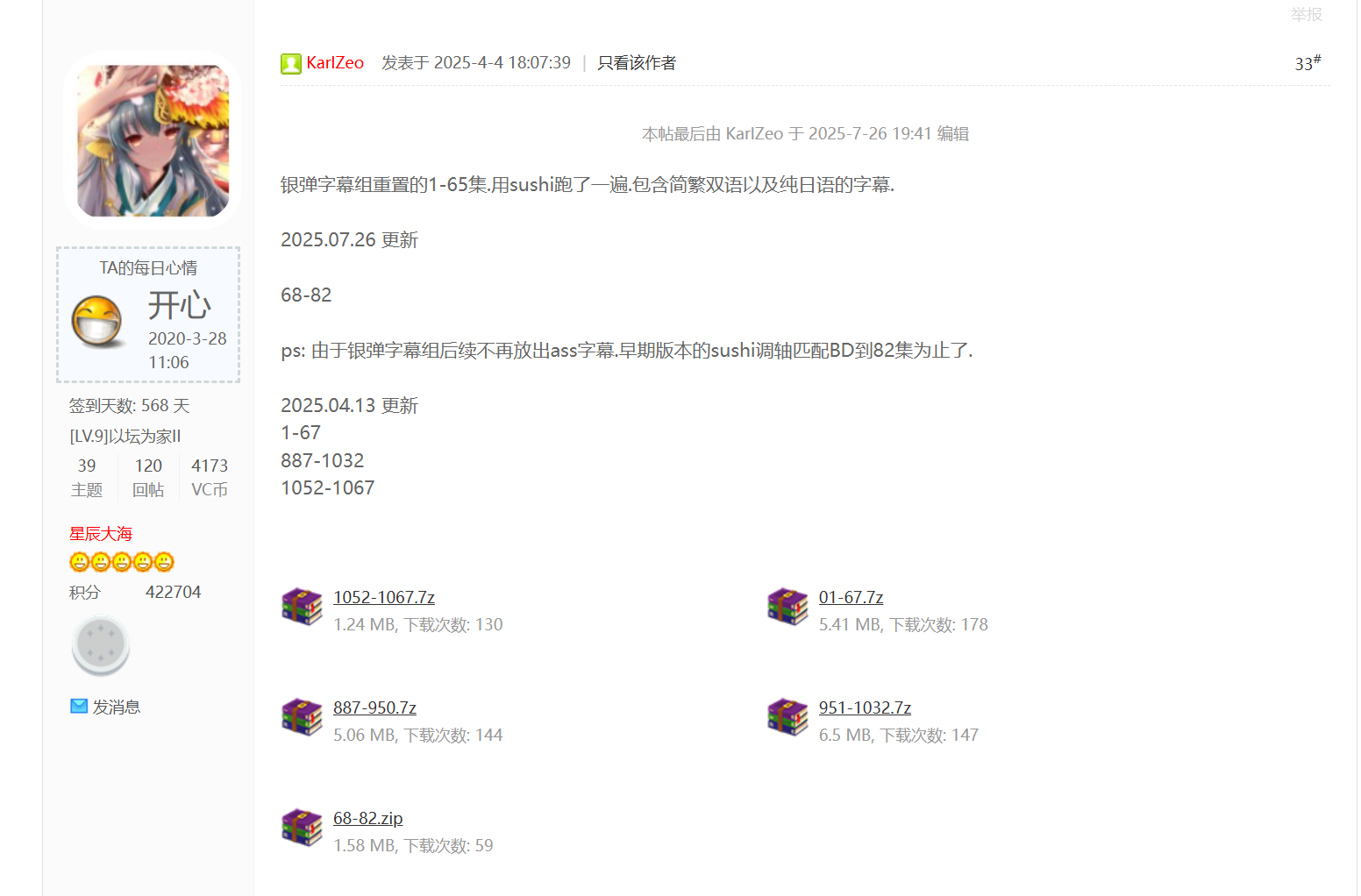Open KarlZeo's avatar image
The height and width of the screenshot is (896, 1361).
[x=153, y=141]
